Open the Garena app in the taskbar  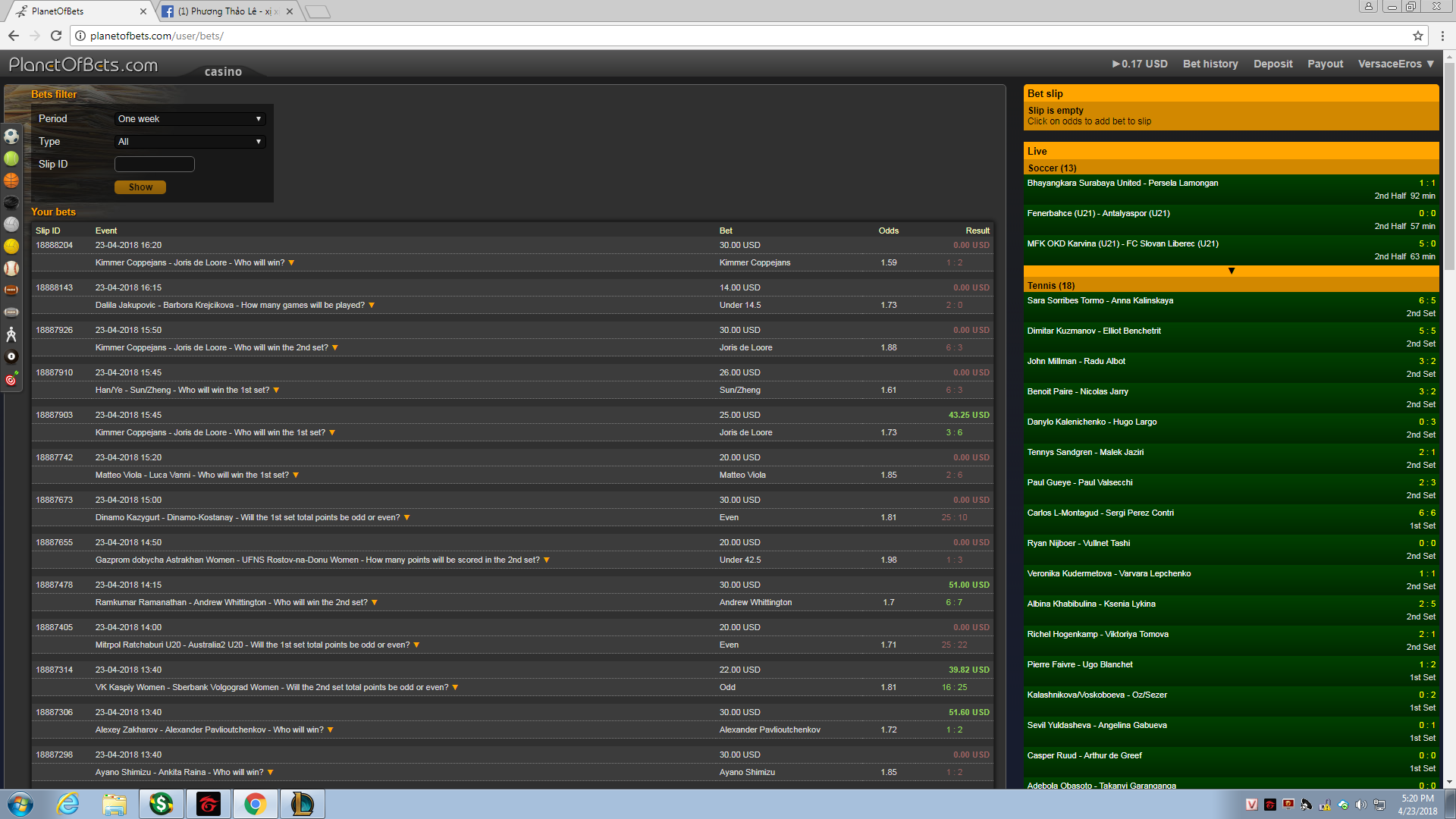(x=208, y=805)
